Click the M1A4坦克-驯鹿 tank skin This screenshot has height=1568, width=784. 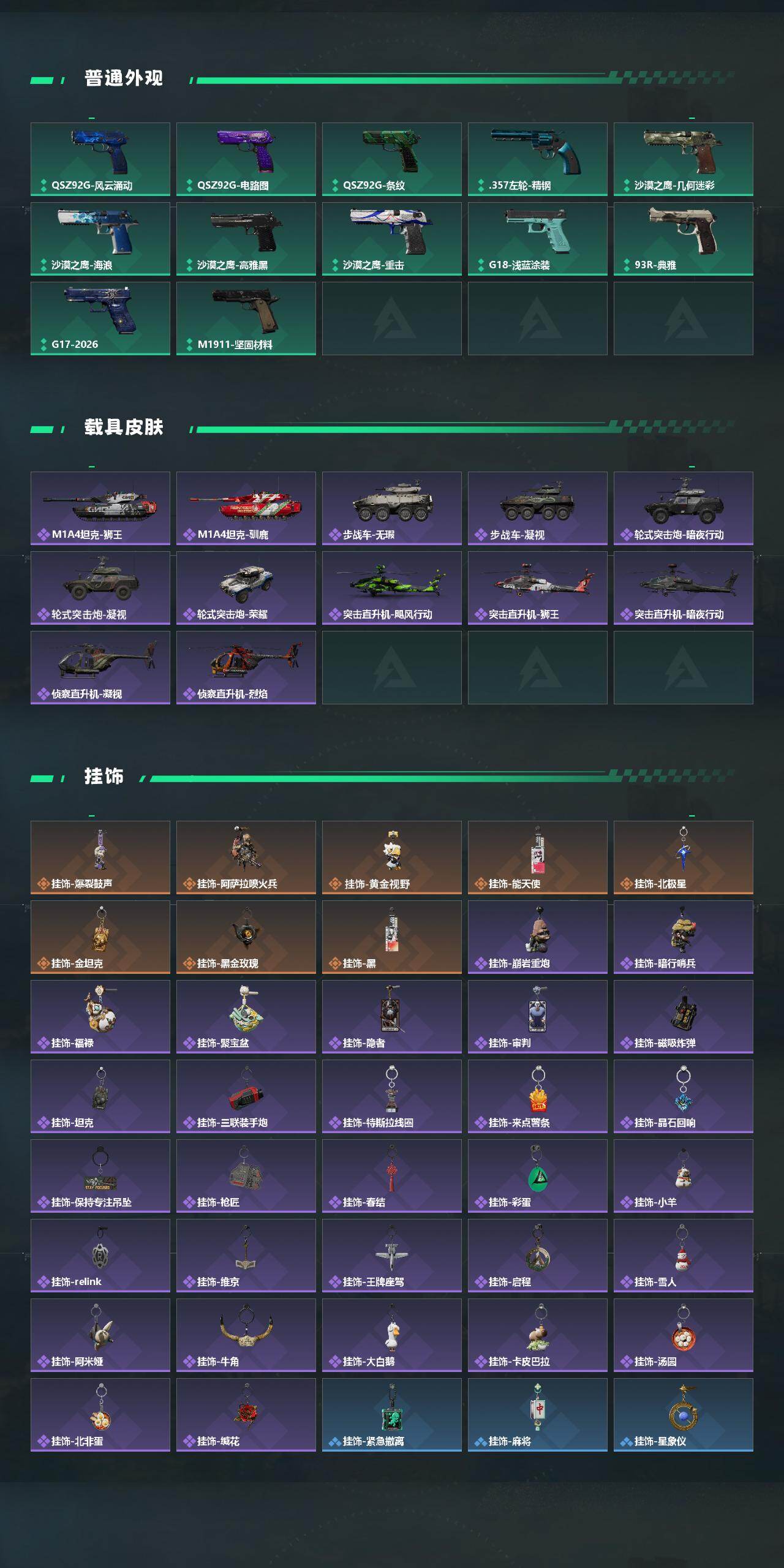pyautogui.click(x=246, y=508)
